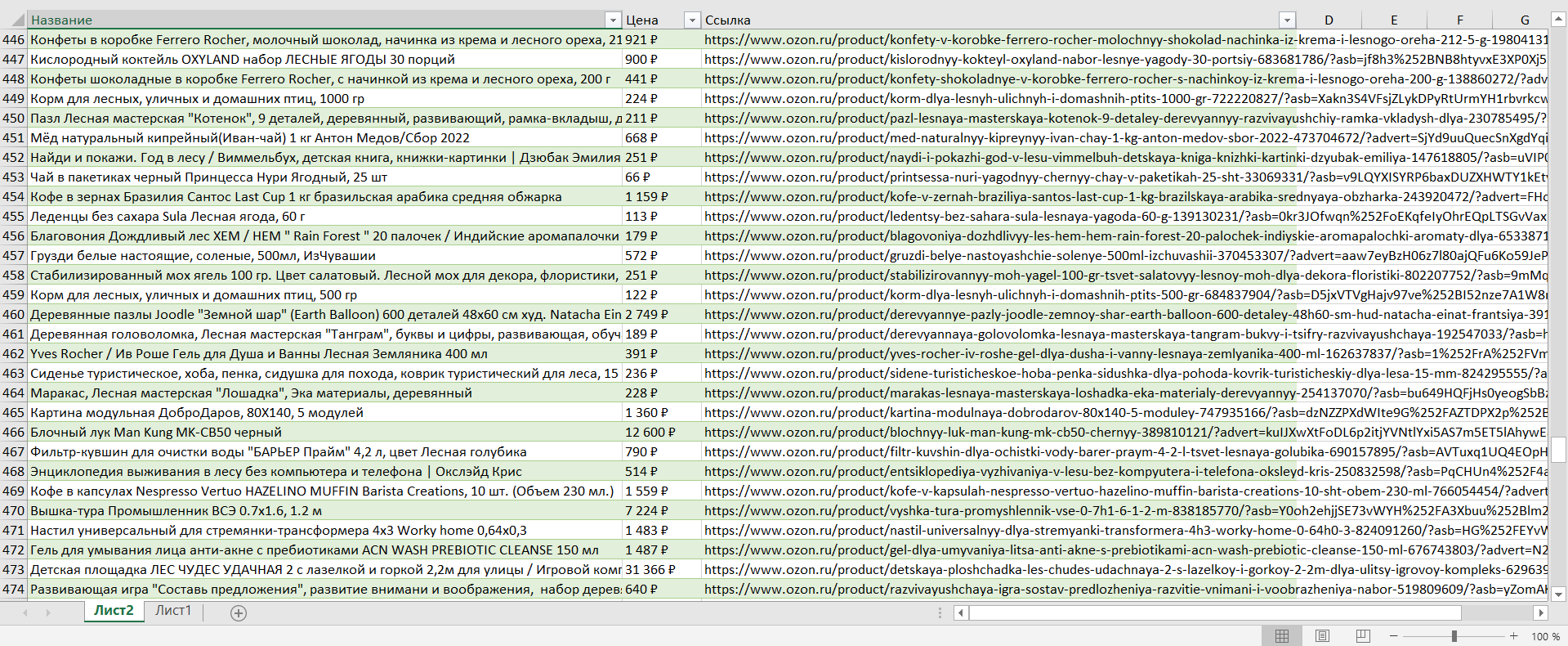
Task: Select Гель для умывания лица анти-акне cell
Action: pyautogui.click(x=325, y=550)
